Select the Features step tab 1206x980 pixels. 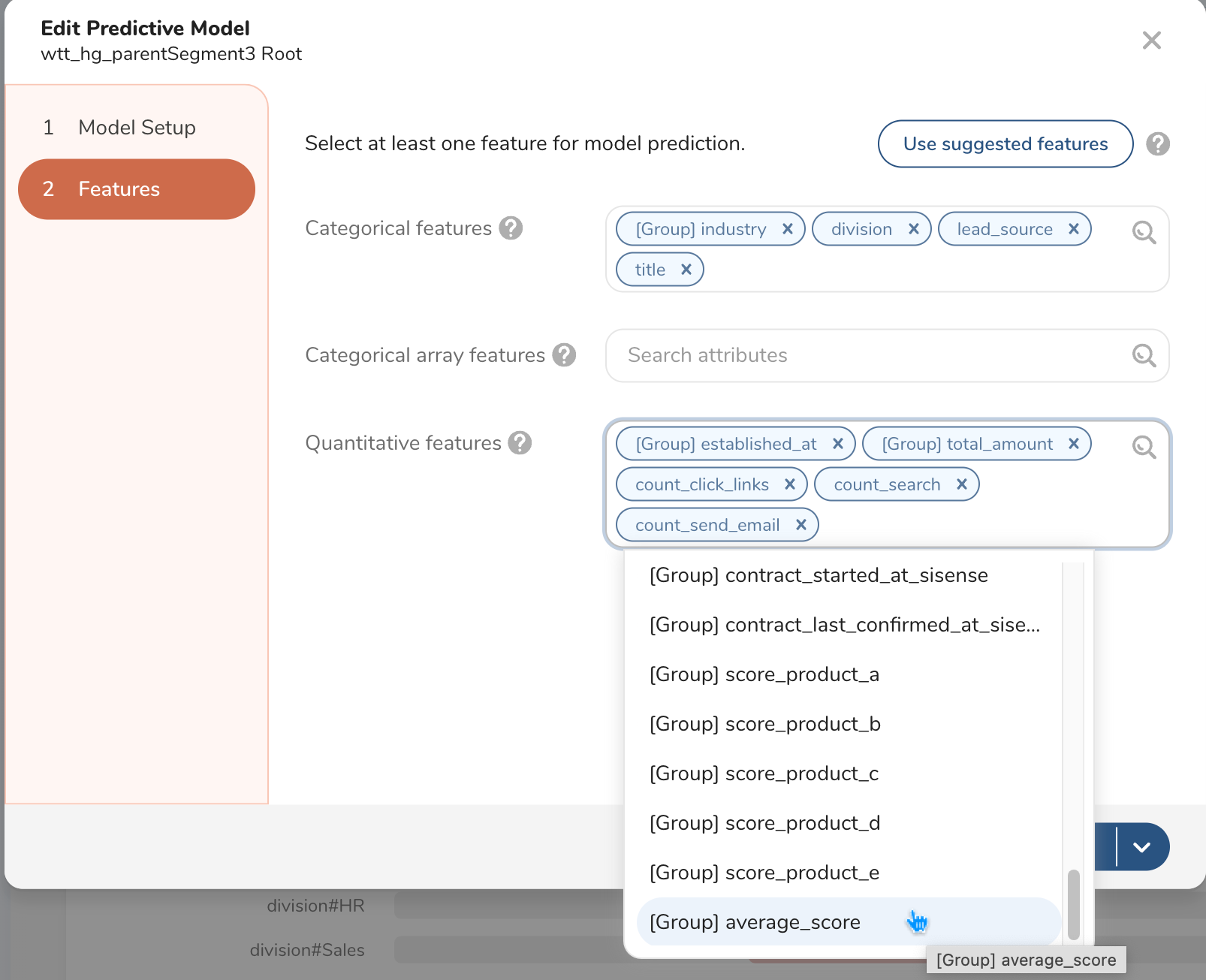click(137, 189)
